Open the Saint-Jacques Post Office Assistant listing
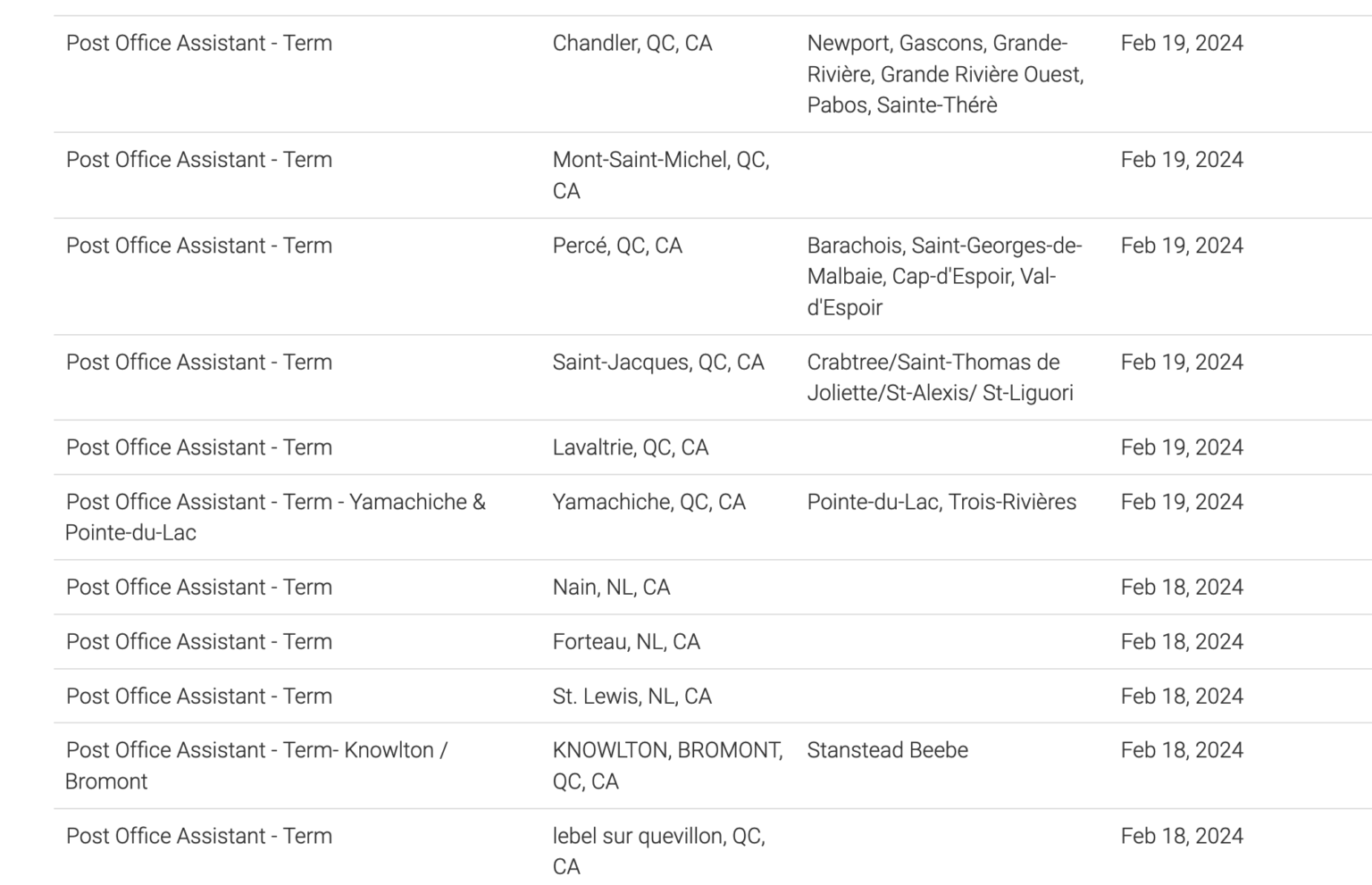1372x885 pixels. [199, 362]
